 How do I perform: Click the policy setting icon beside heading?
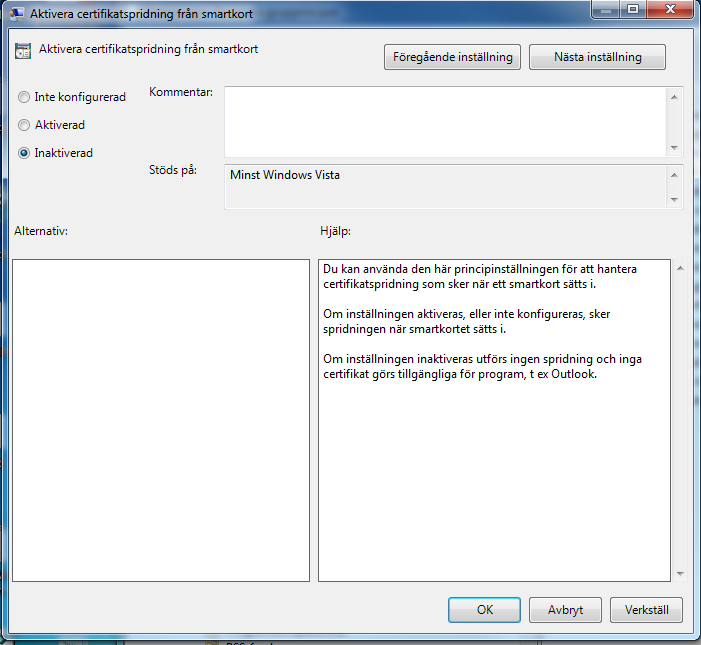[x=23, y=51]
